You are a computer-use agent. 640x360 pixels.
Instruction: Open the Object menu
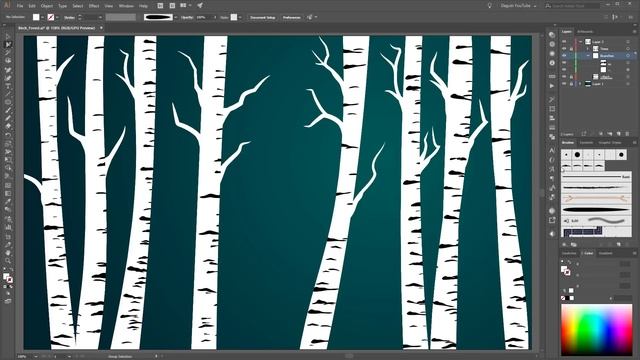47,6
